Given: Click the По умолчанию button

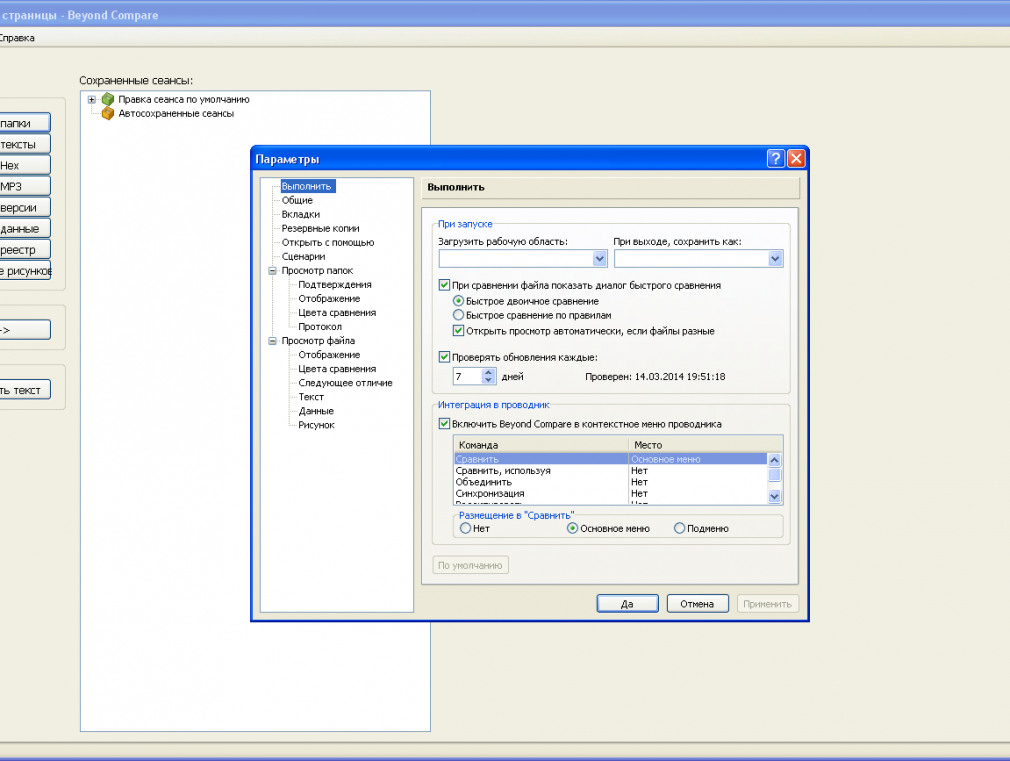Looking at the screenshot, I should pyautogui.click(x=470, y=565).
